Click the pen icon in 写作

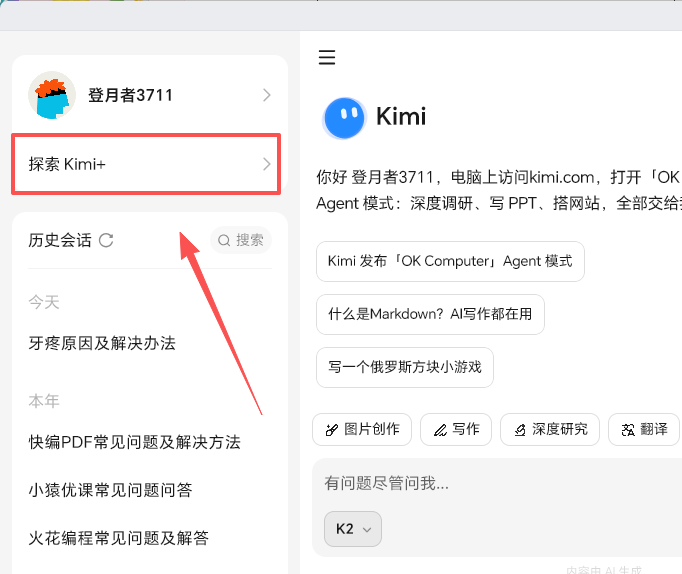click(440, 430)
